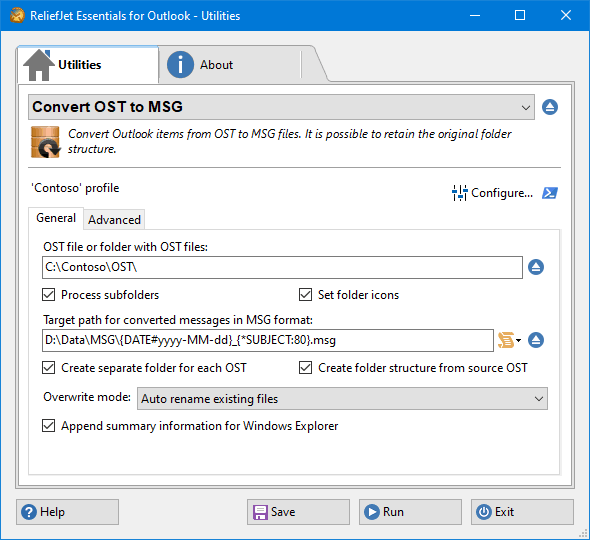The image size is (590, 540).
Task: Click the blue info icon on About tab
Action: pyautogui.click(x=180, y=65)
